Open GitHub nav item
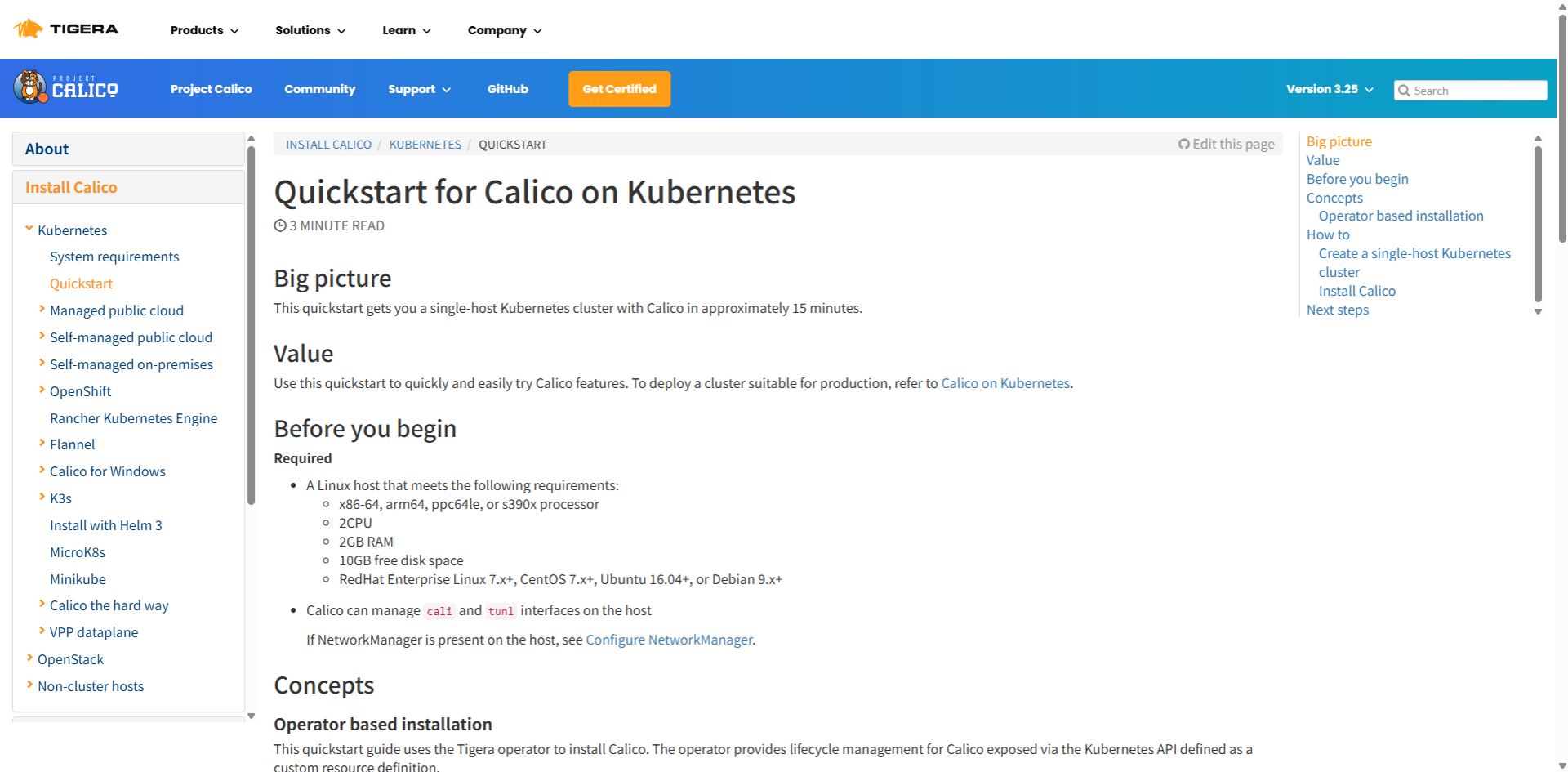 (x=507, y=89)
